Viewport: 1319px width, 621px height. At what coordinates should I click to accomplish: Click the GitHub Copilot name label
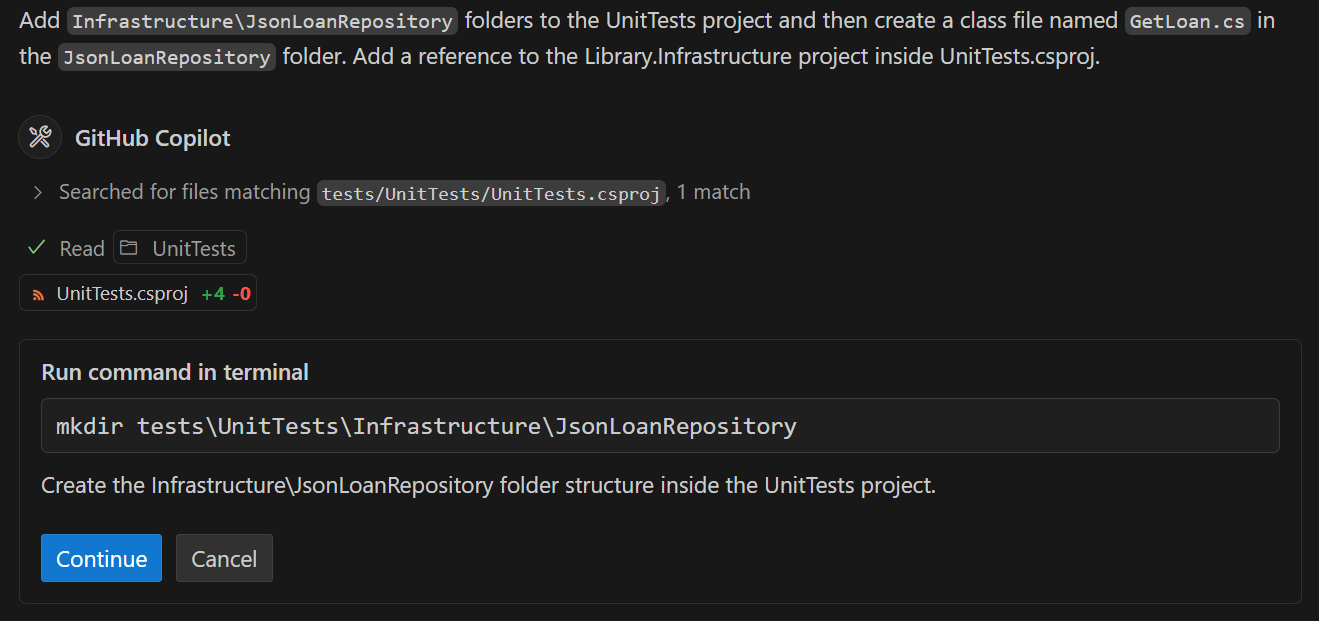pos(152,138)
